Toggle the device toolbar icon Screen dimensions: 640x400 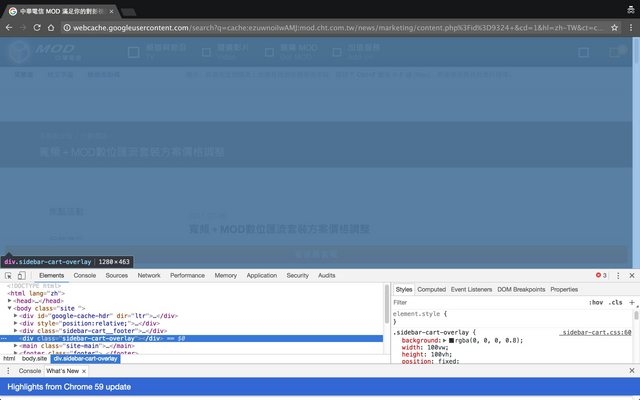pyautogui.click(x=22, y=276)
